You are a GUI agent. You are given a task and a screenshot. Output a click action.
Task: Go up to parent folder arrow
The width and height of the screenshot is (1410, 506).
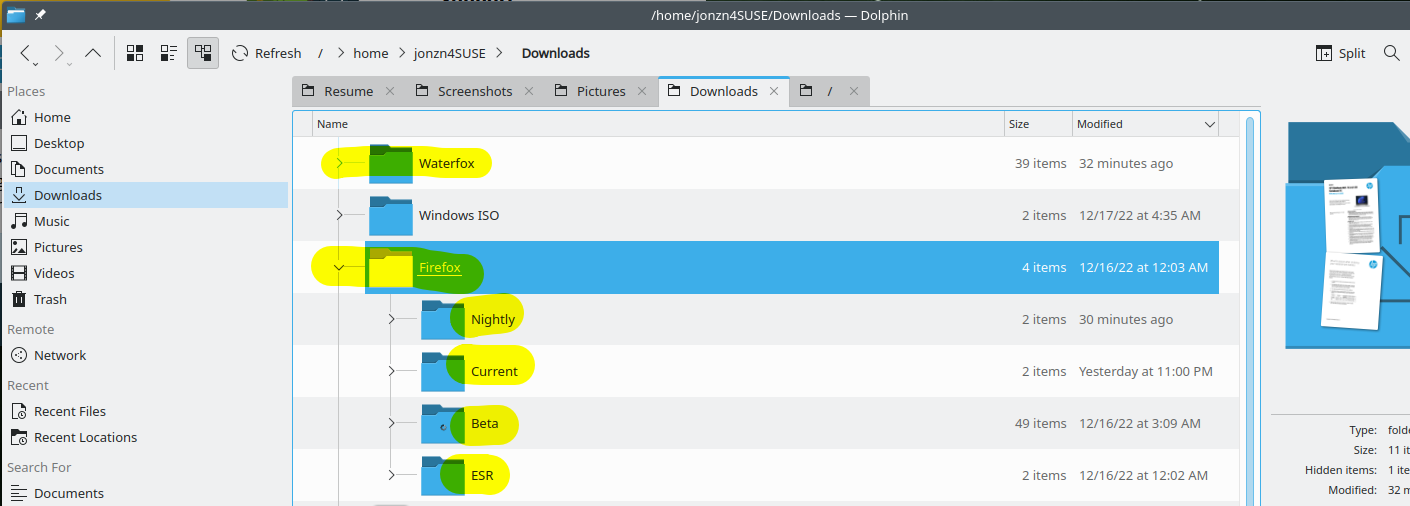(93, 53)
